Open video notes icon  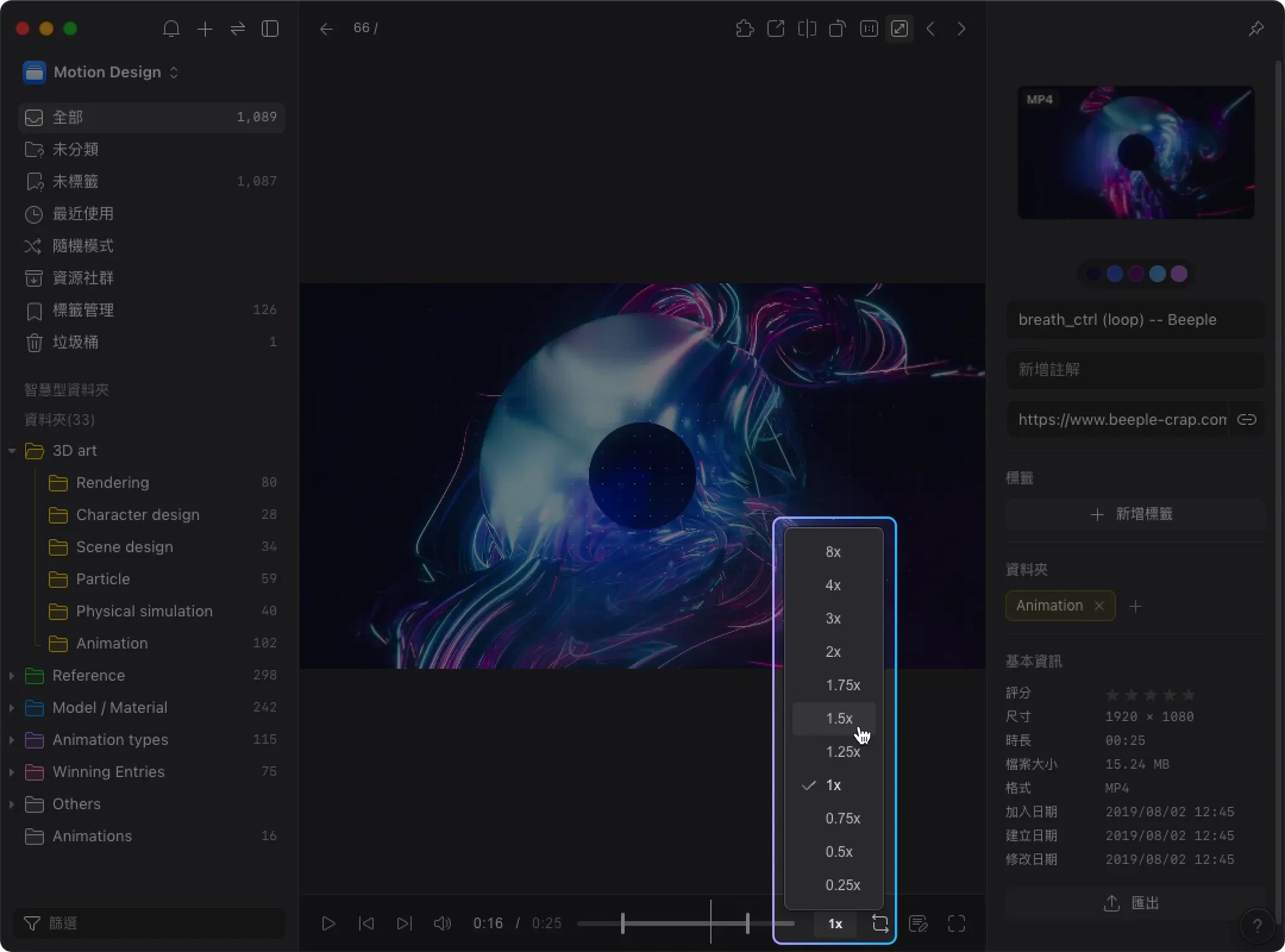919,924
